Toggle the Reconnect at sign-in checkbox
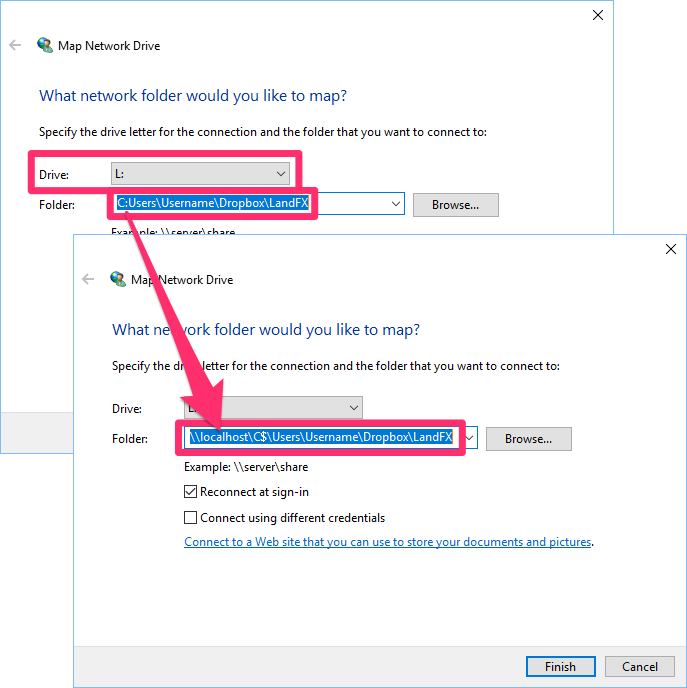The image size is (687, 688). click(191, 492)
